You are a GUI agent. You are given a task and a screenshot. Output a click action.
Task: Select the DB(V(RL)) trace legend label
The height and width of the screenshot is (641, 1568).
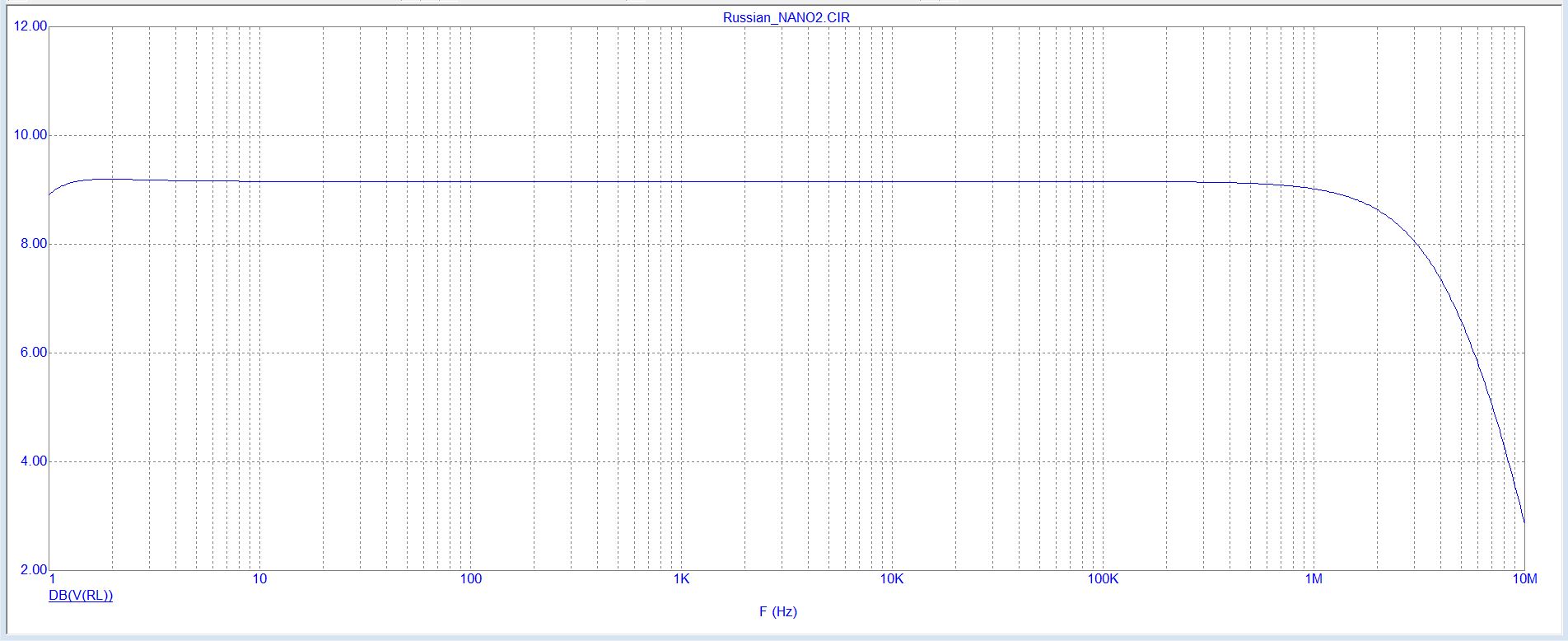point(81,596)
